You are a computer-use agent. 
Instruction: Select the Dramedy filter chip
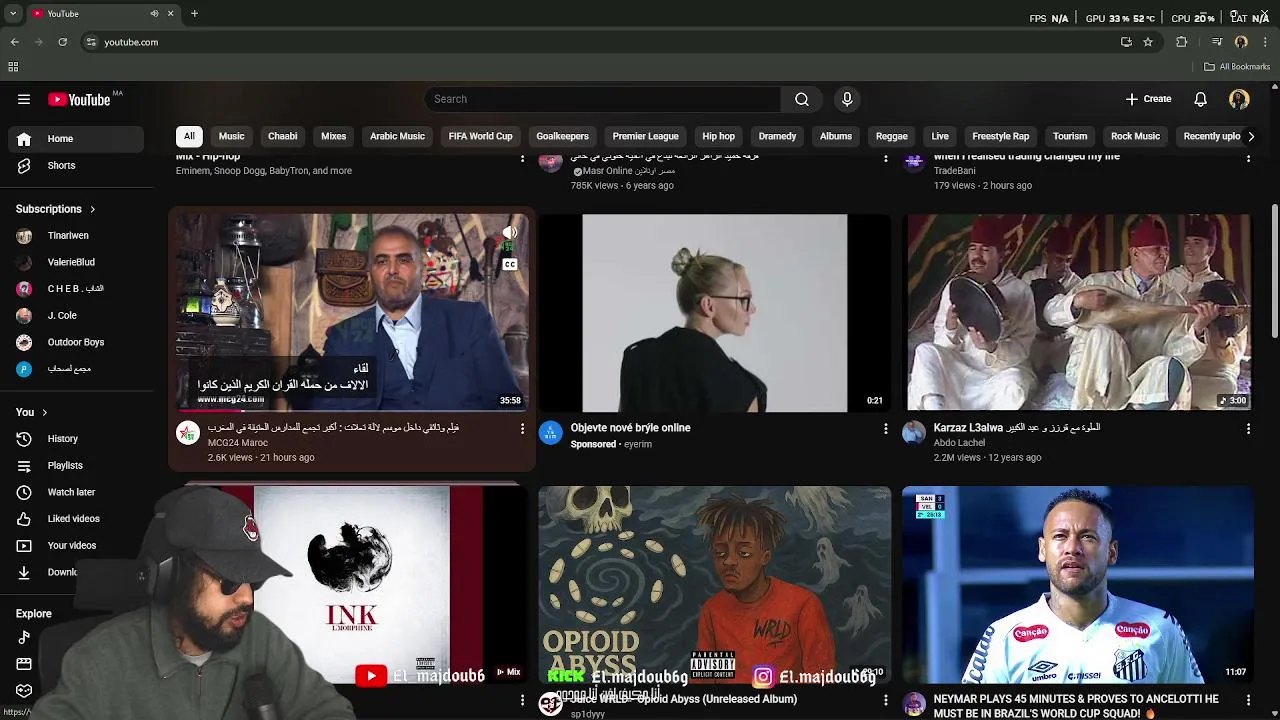pos(777,136)
